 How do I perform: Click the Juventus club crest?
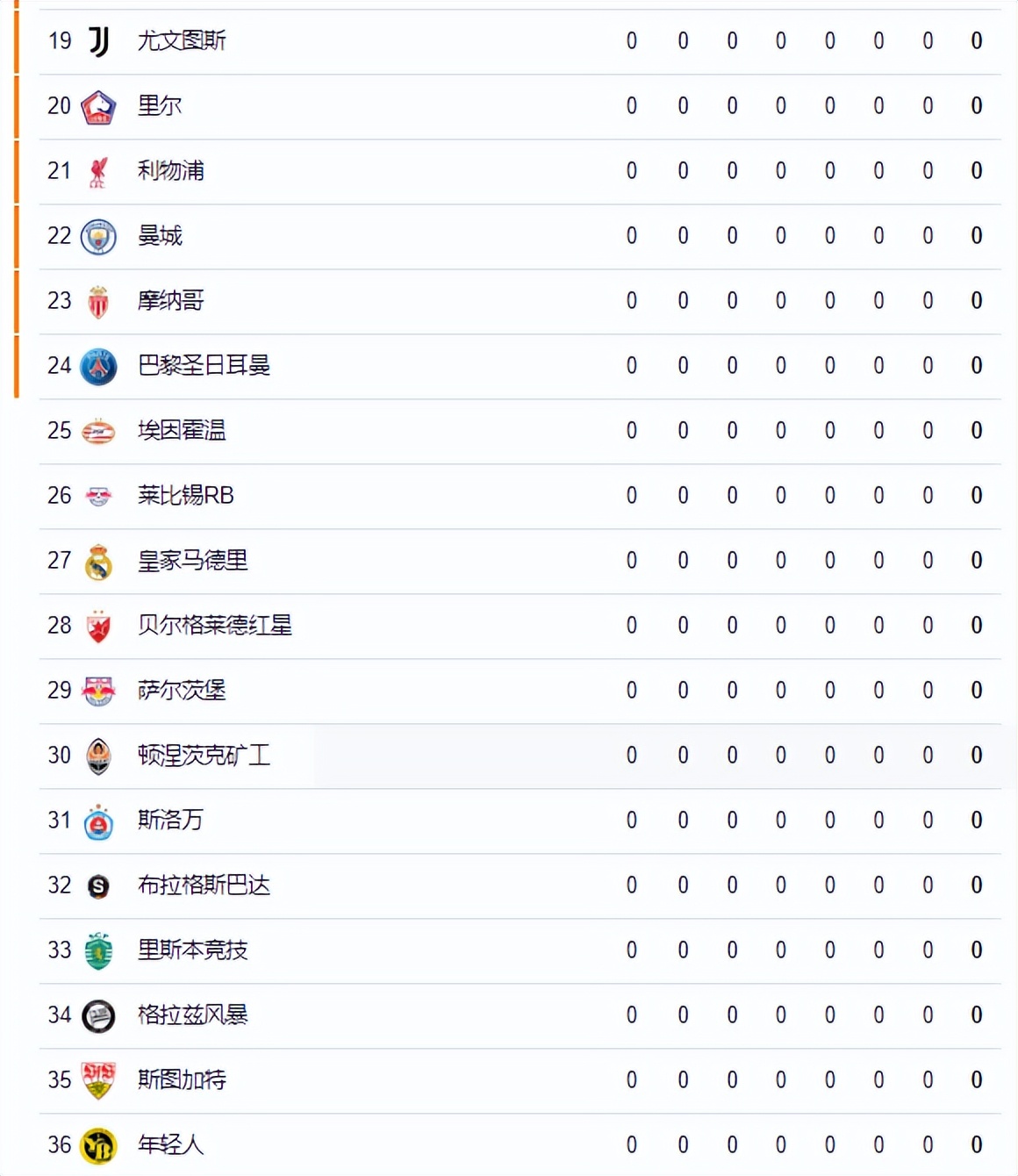click(x=99, y=41)
